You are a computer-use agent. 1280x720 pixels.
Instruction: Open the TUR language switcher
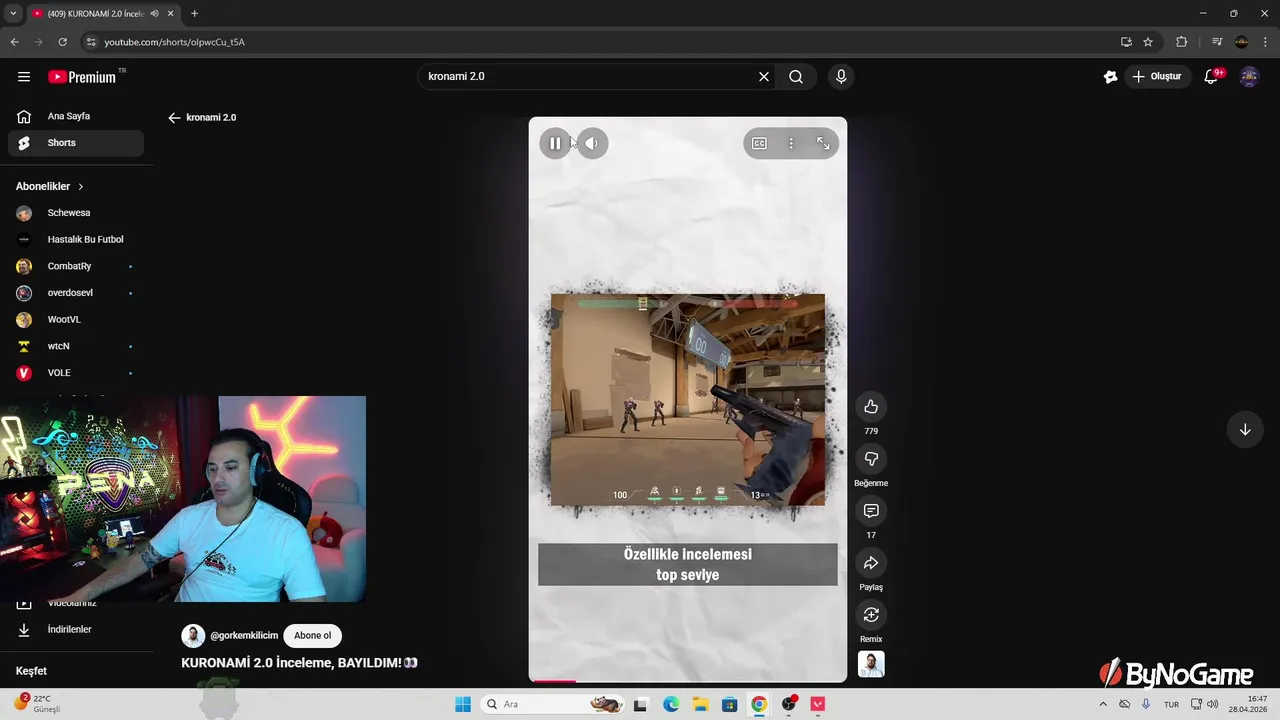click(1171, 704)
